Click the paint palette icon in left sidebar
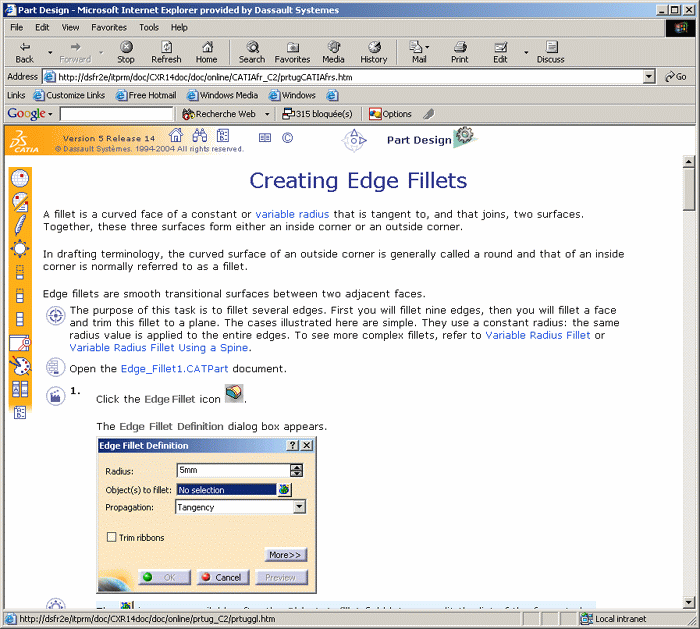The width and height of the screenshot is (700, 629). pyautogui.click(x=20, y=366)
